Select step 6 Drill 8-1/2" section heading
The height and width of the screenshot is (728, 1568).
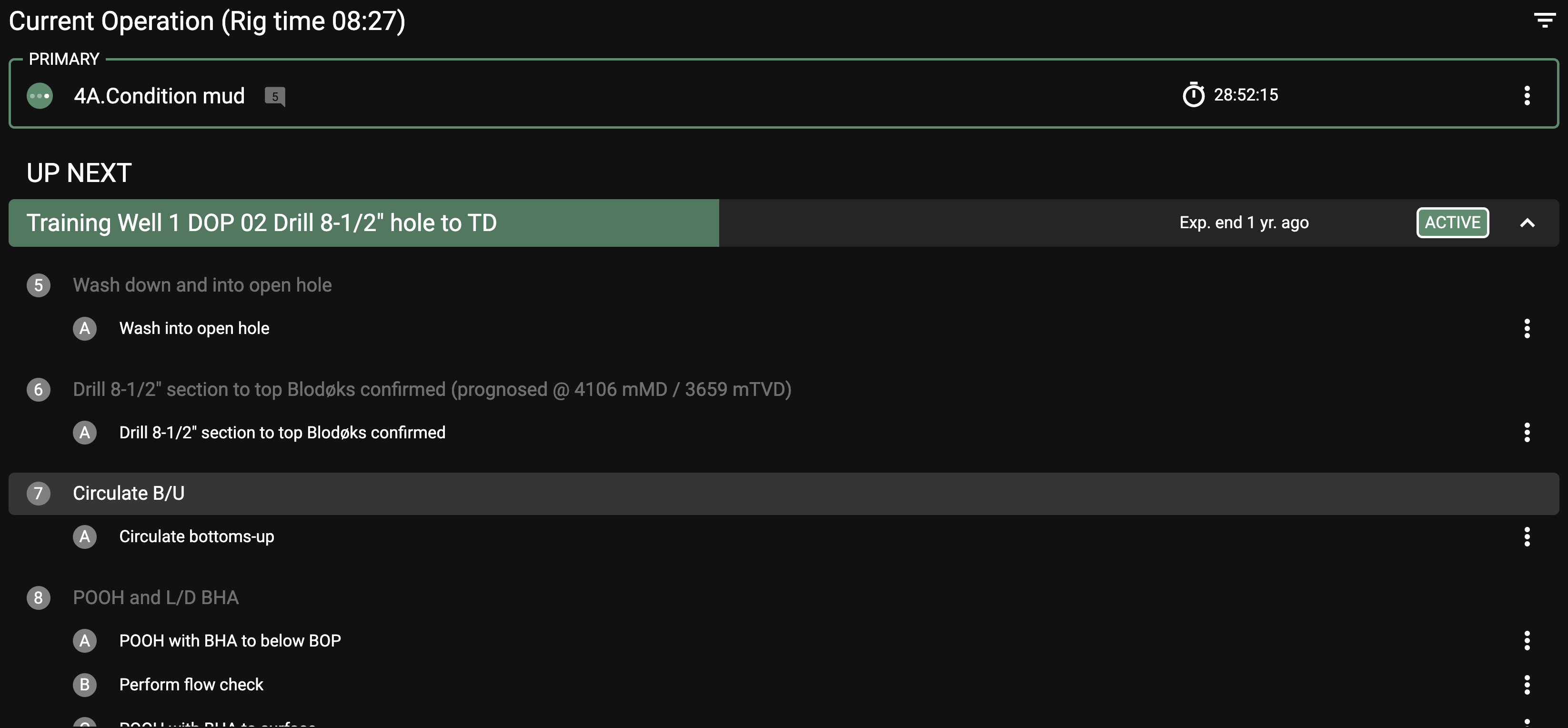pos(432,389)
